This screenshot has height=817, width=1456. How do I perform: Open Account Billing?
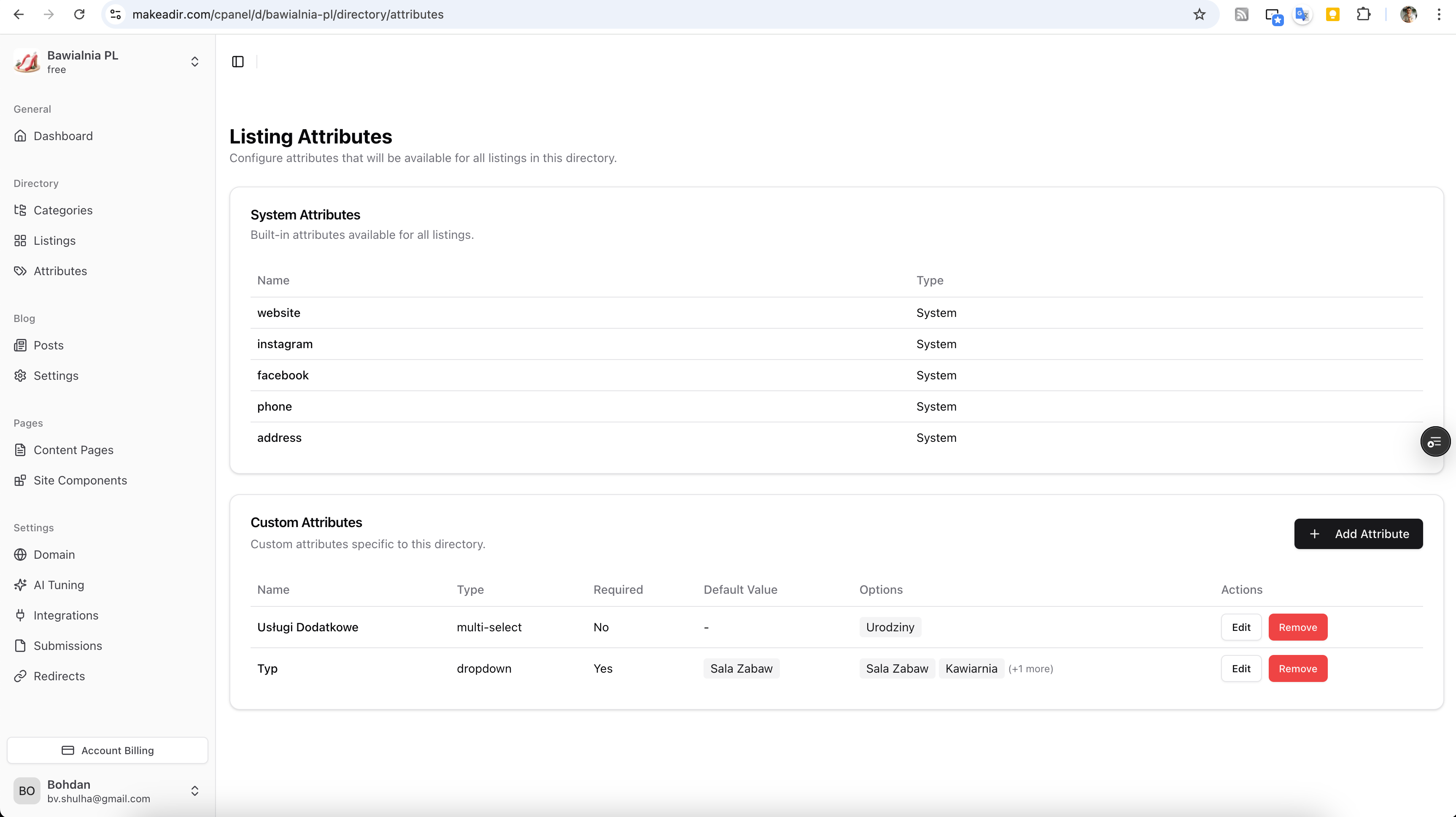point(108,750)
